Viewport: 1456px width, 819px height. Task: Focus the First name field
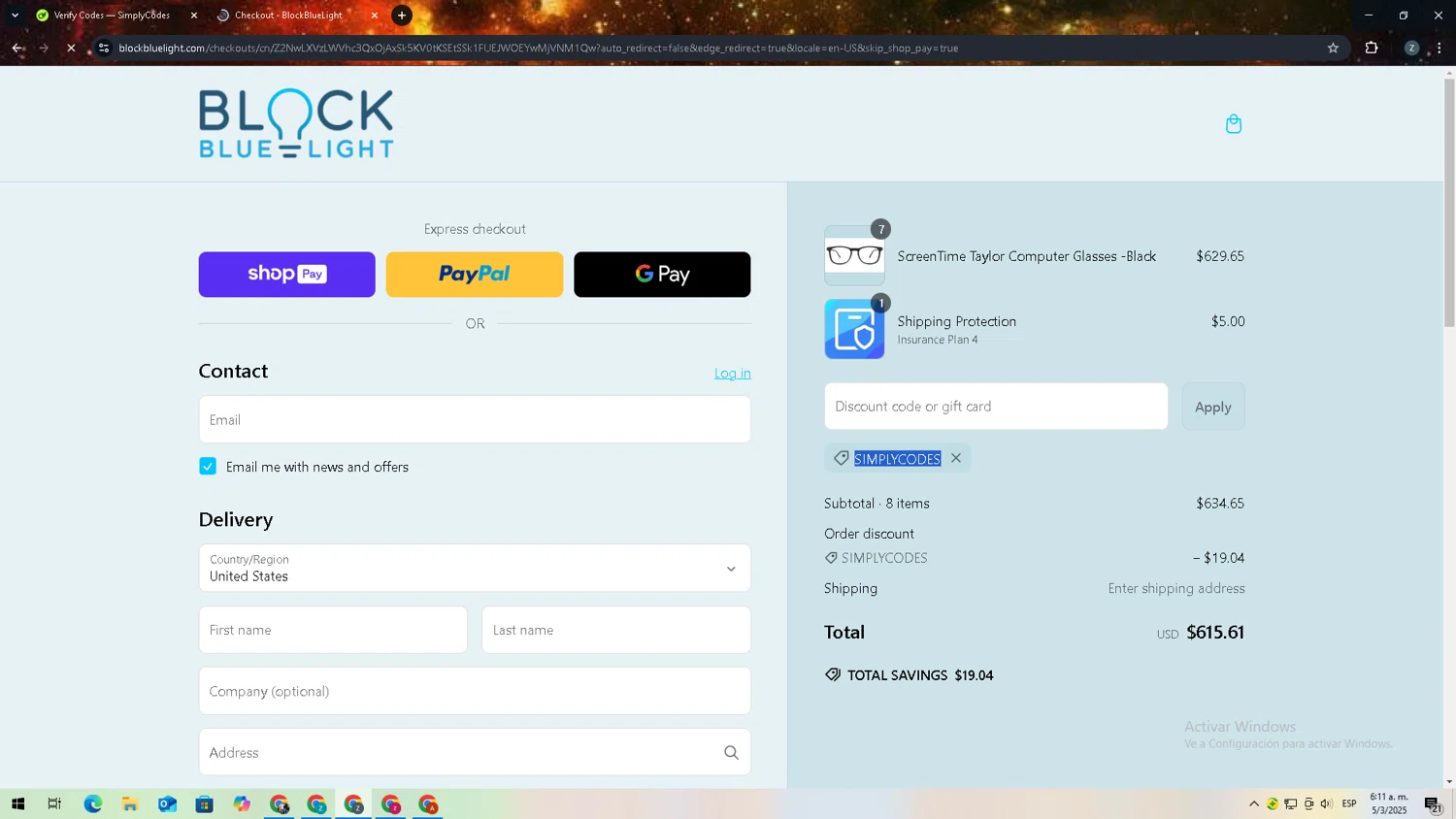click(x=333, y=630)
